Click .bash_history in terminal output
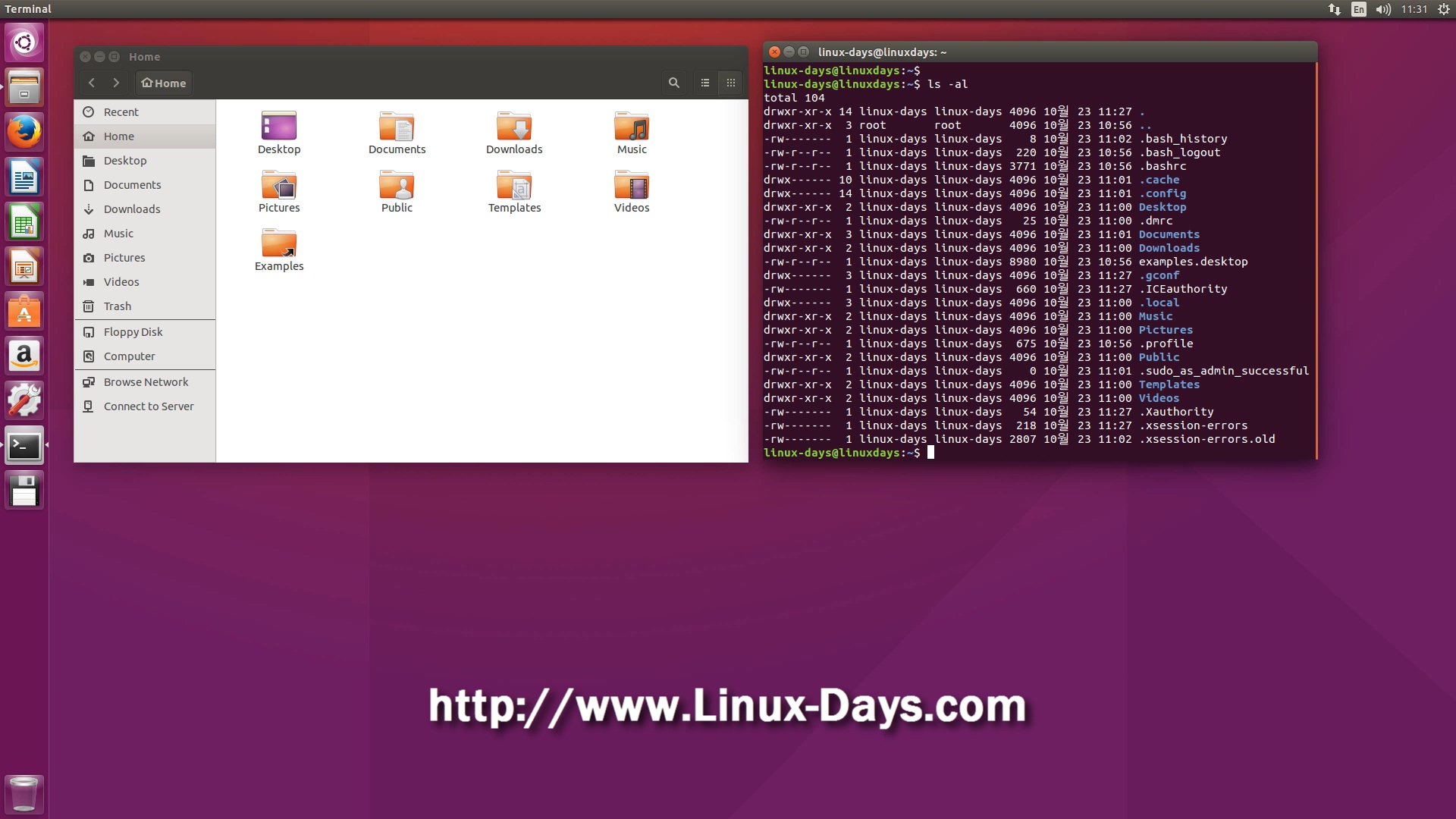The image size is (1456, 819). point(1183,139)
